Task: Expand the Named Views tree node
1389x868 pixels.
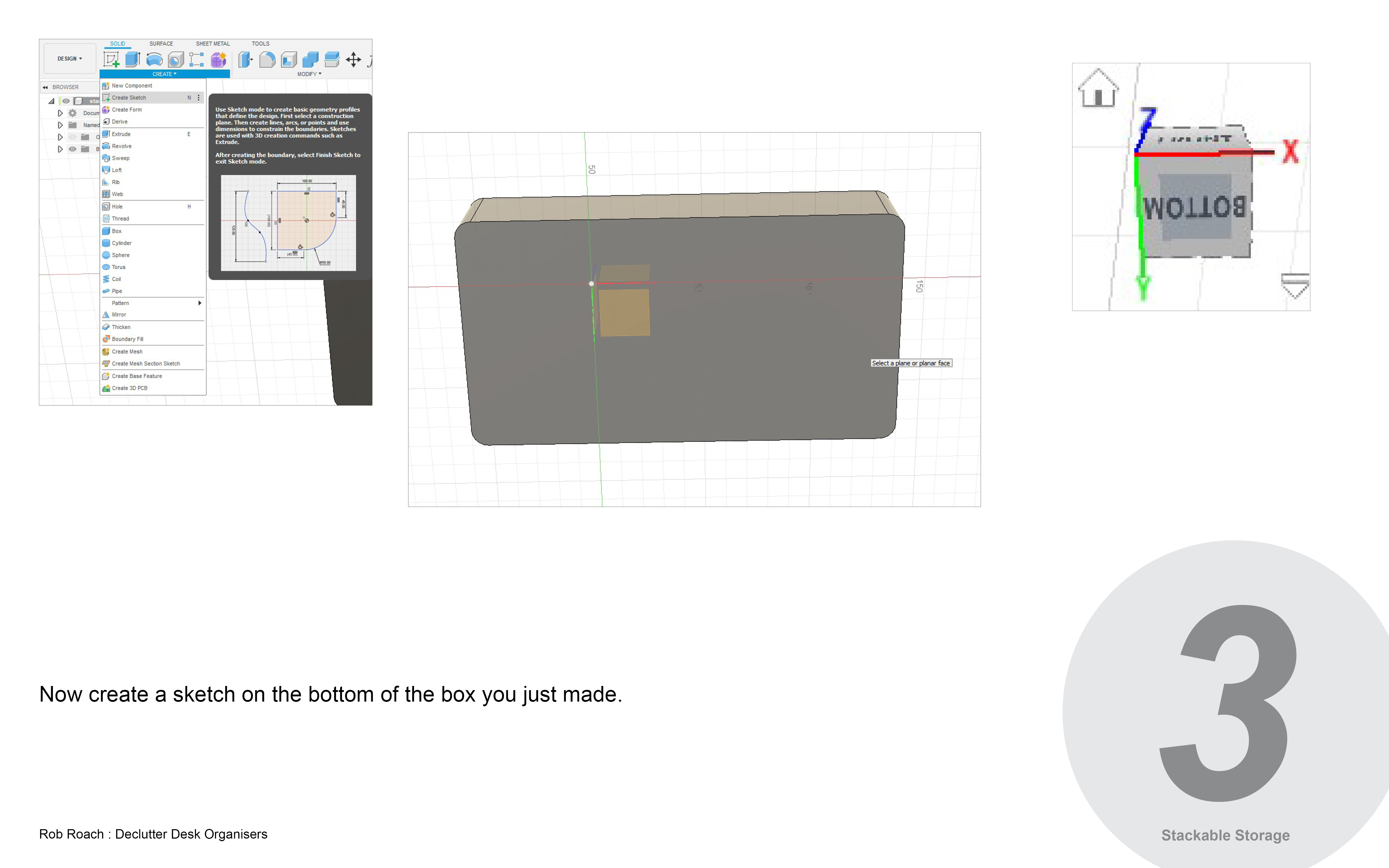Action: tap(60, 125)
